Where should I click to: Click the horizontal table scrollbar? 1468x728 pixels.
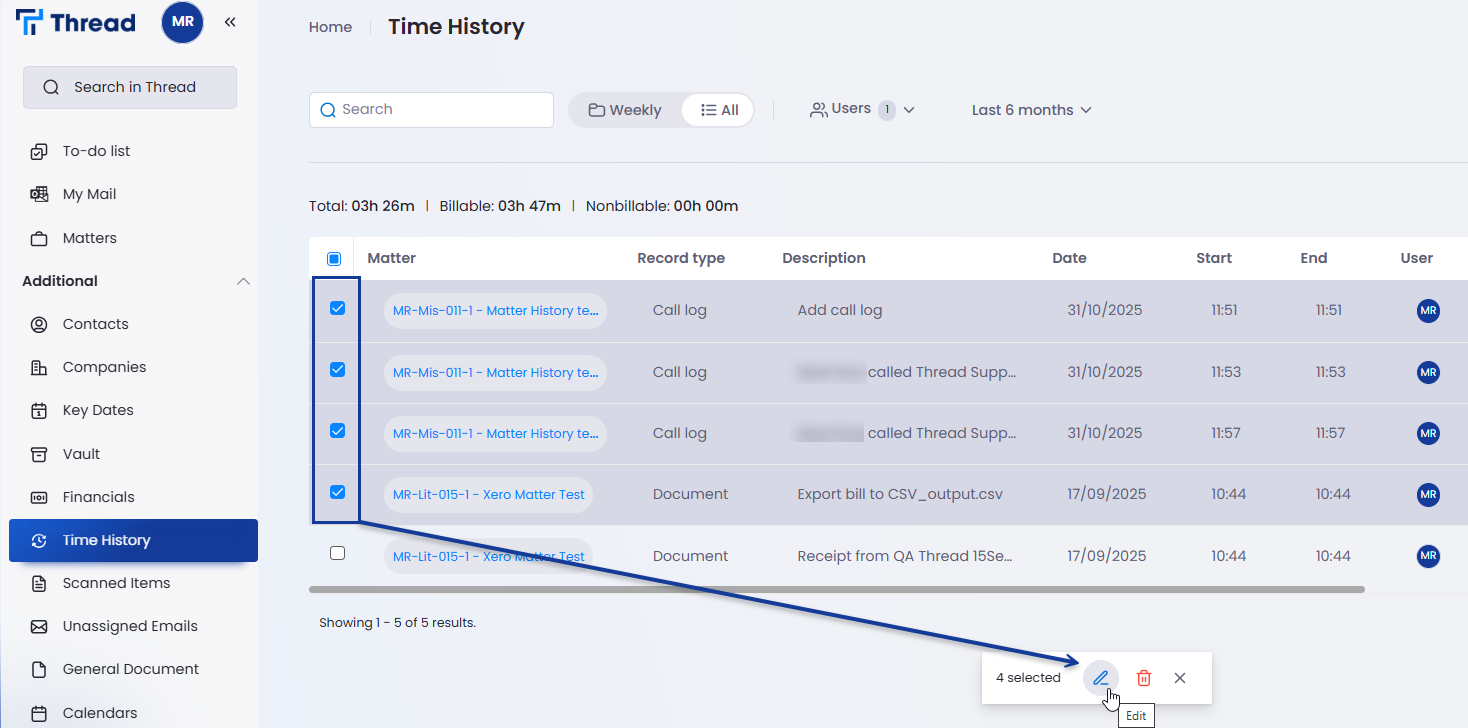tap(836, 590)
